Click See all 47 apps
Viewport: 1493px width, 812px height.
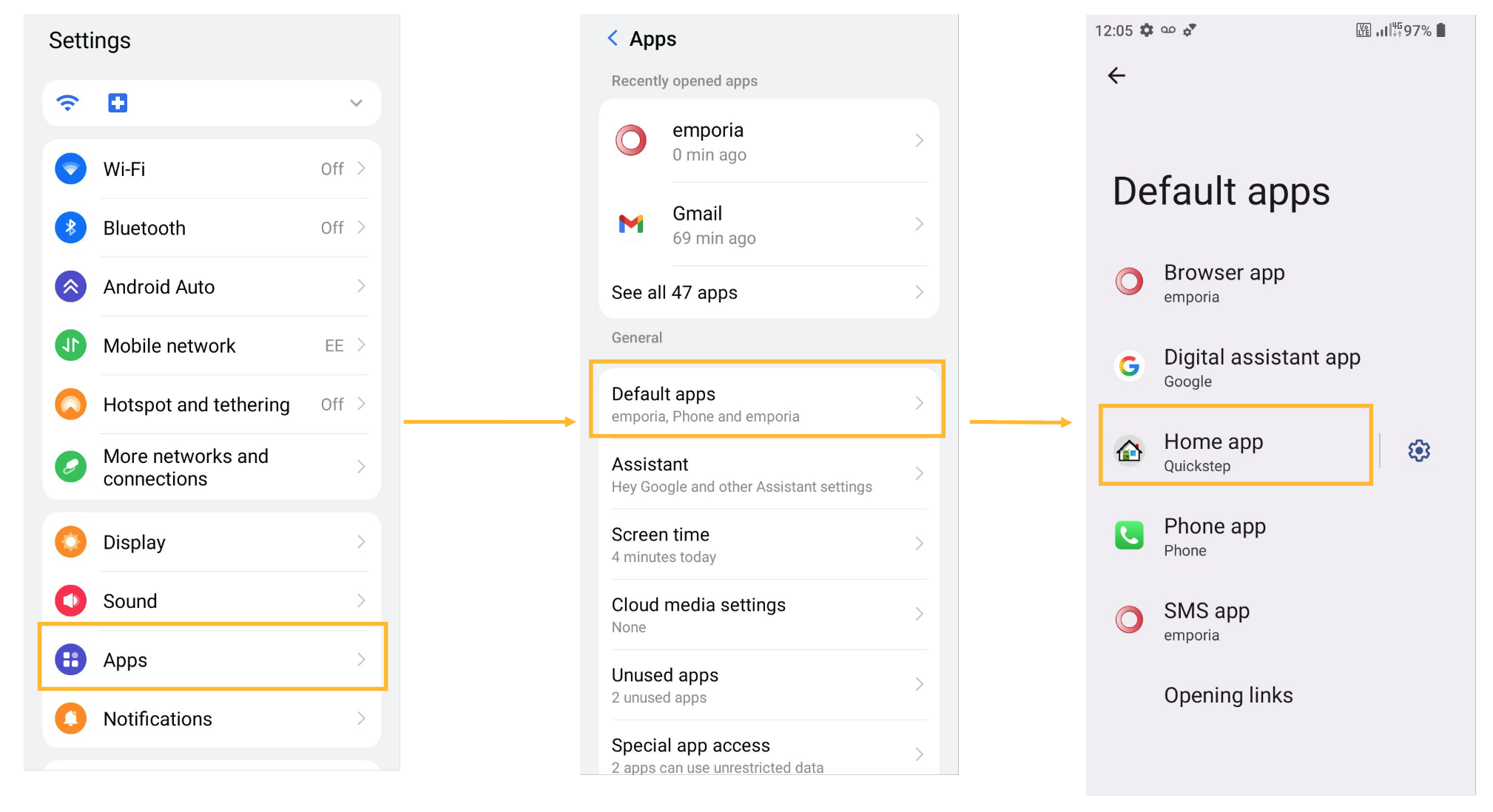tap(767, 292)
